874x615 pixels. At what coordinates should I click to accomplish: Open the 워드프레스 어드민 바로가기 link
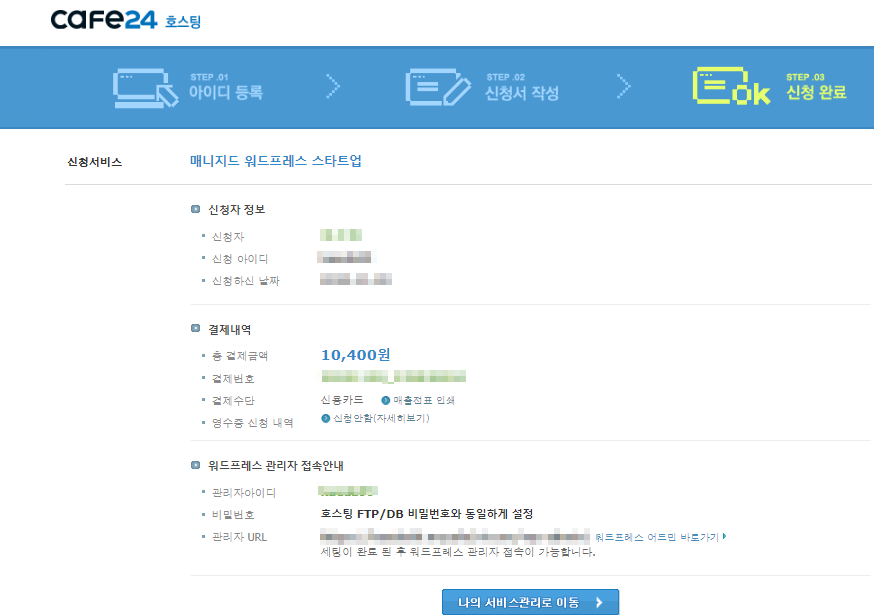(x=657, y=537)
